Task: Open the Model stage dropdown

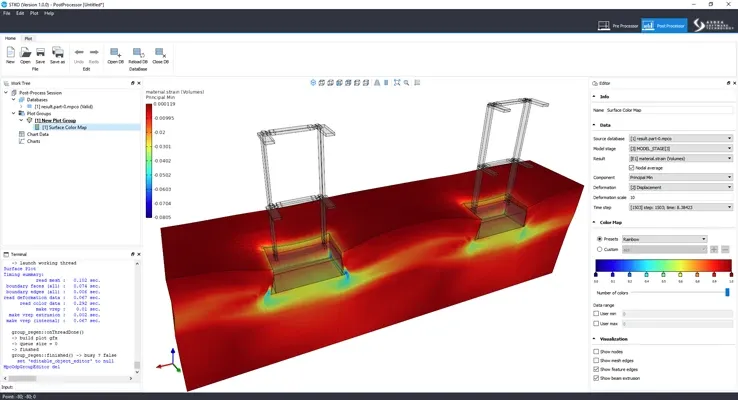Action: click(681, 148)
